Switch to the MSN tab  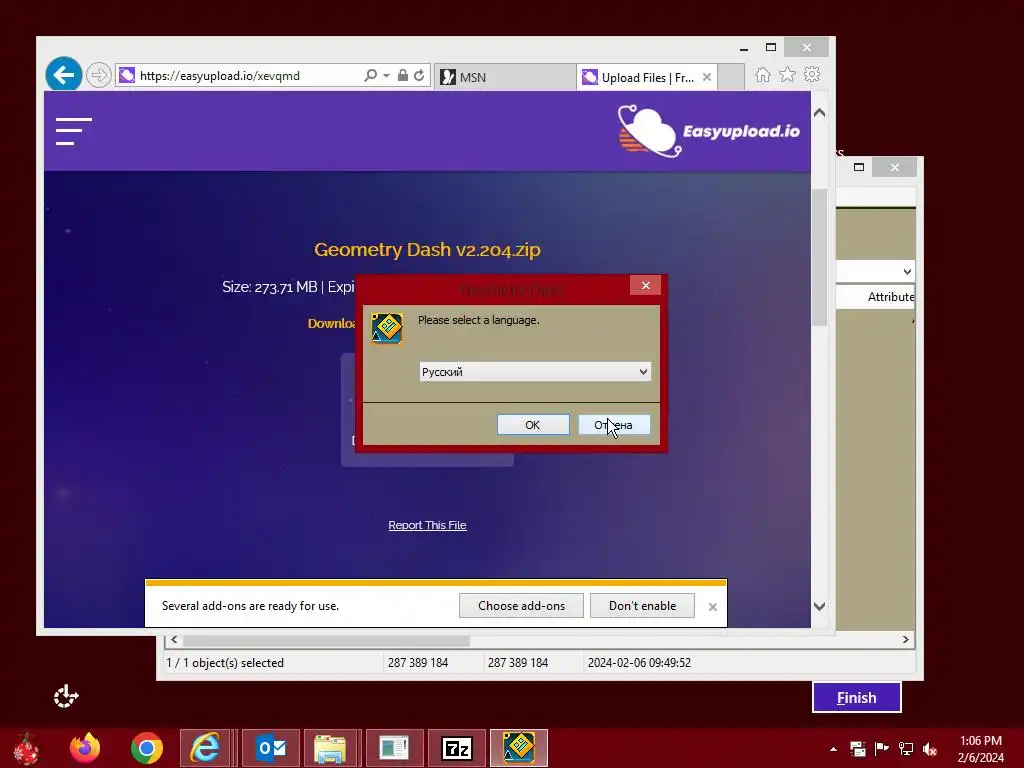tap(504, 77)
